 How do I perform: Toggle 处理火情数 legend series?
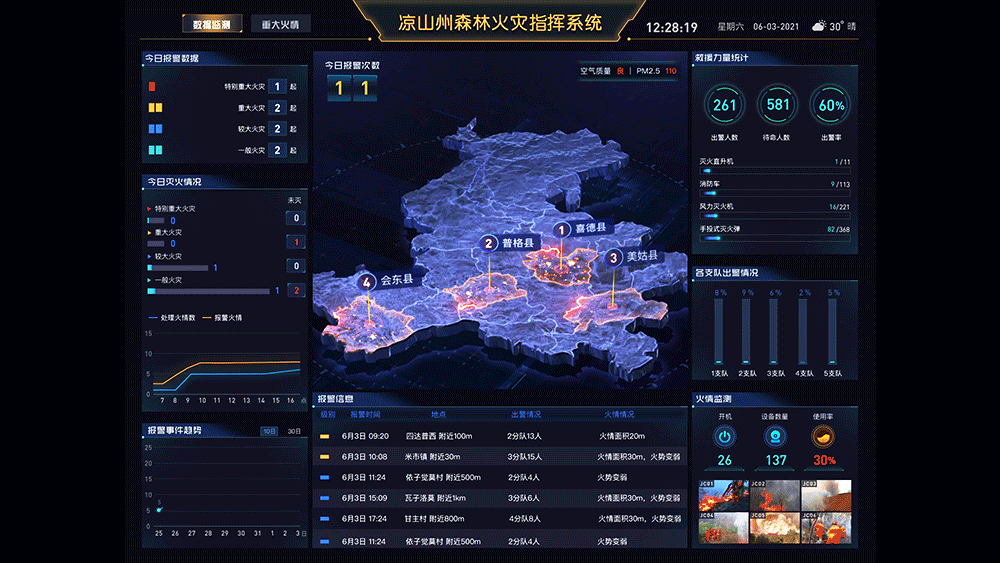(172, 318)
